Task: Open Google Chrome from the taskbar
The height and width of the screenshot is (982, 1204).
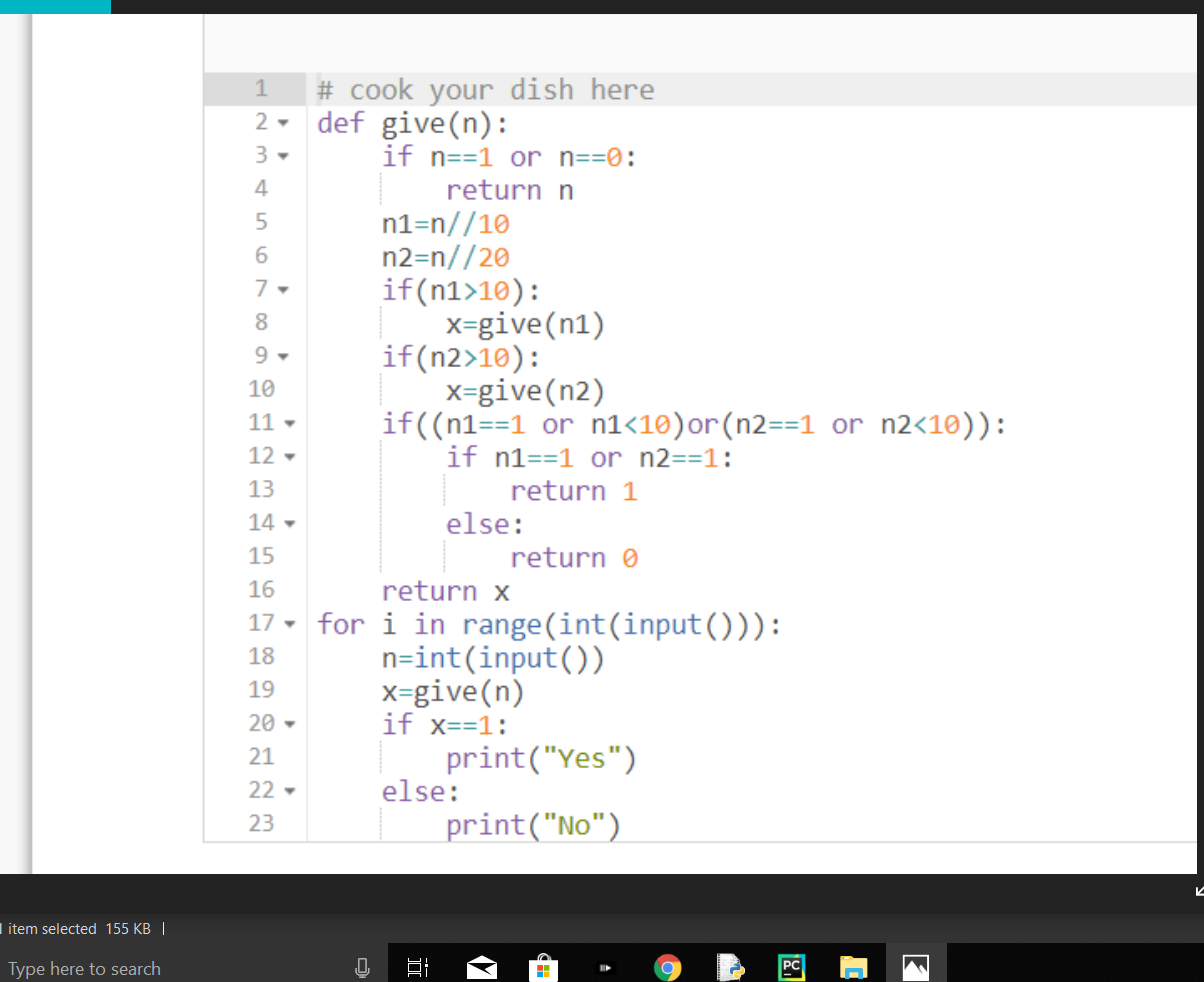Action: click(667, 966)
